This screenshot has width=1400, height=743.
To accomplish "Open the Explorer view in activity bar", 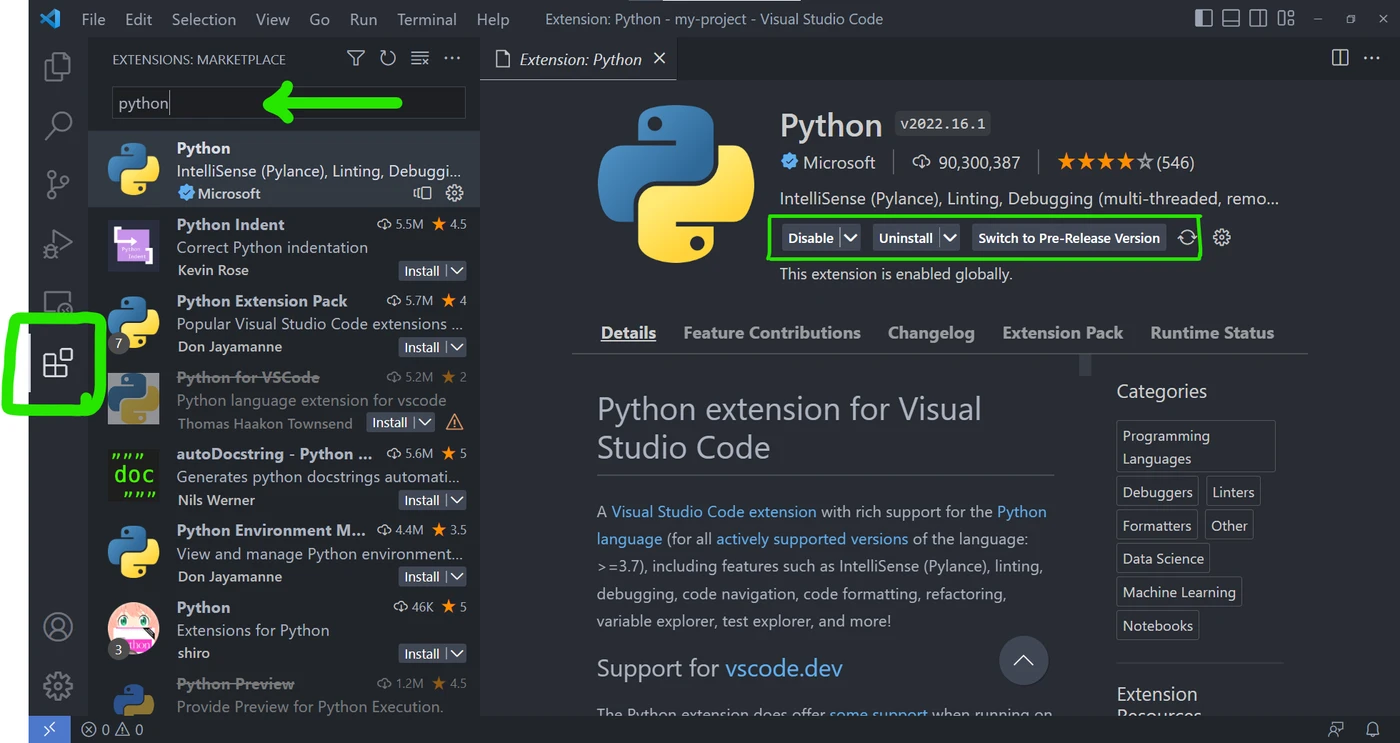I will [58, 67].
